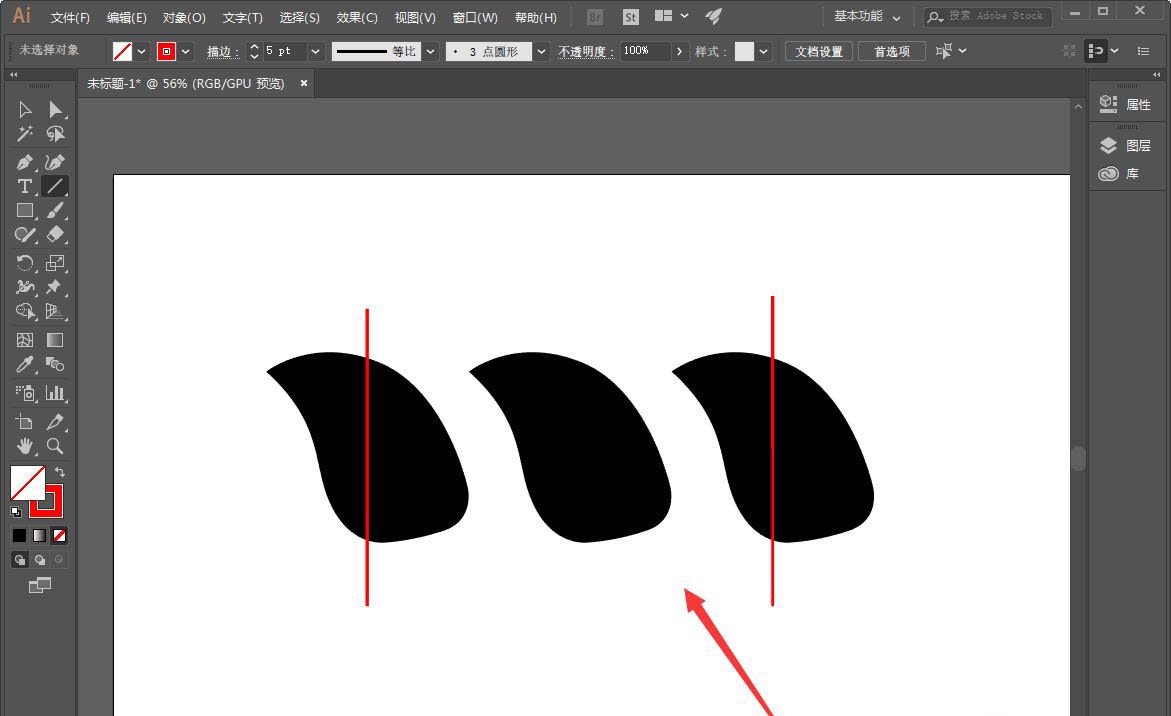Viewport: 1171px width, 716px height.
Task: Toggle Draw Normal mode
Action: click(x=20, y=559)
